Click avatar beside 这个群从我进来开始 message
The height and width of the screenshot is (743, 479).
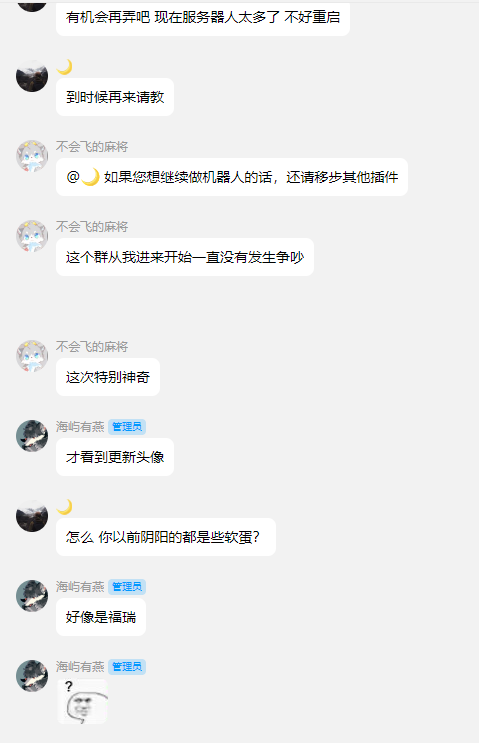(32, 236)
